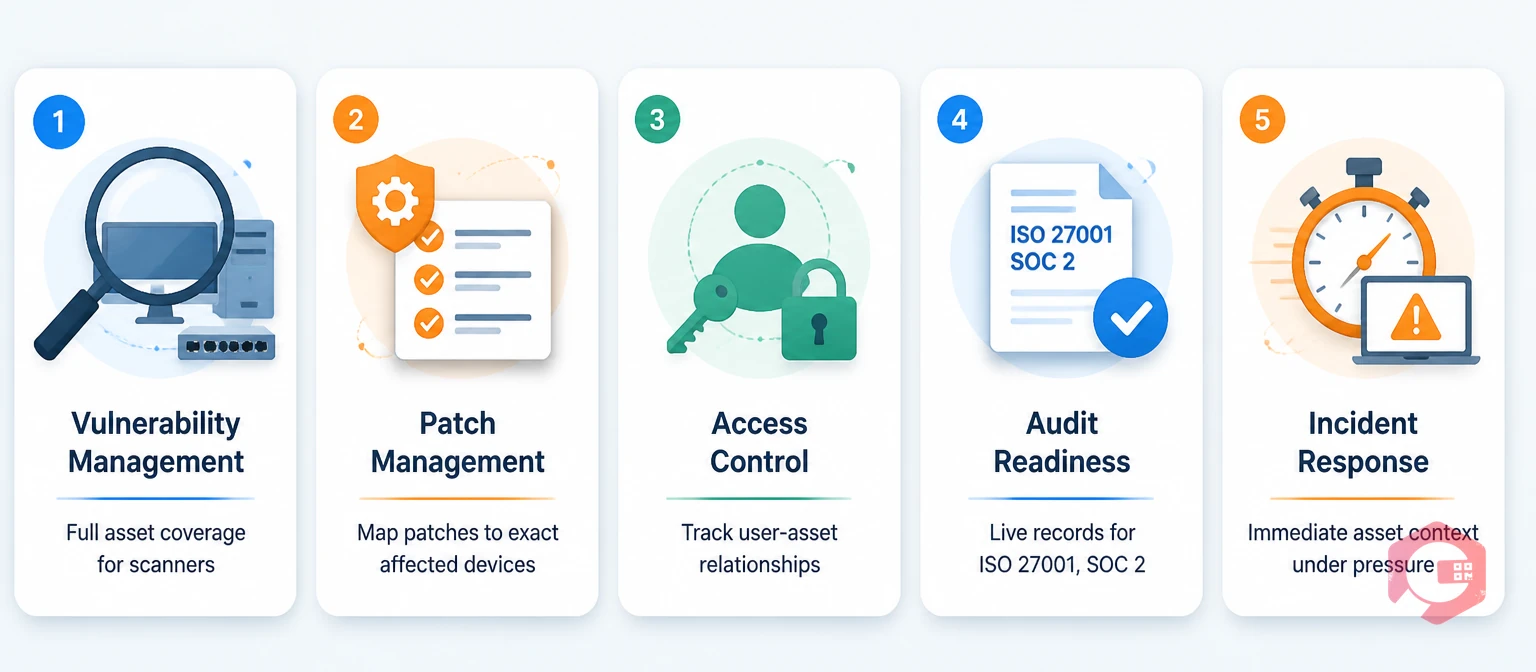Click the blue number 1 badge
This screenshot has height=672, width=1536.
[x=59, y=121]
